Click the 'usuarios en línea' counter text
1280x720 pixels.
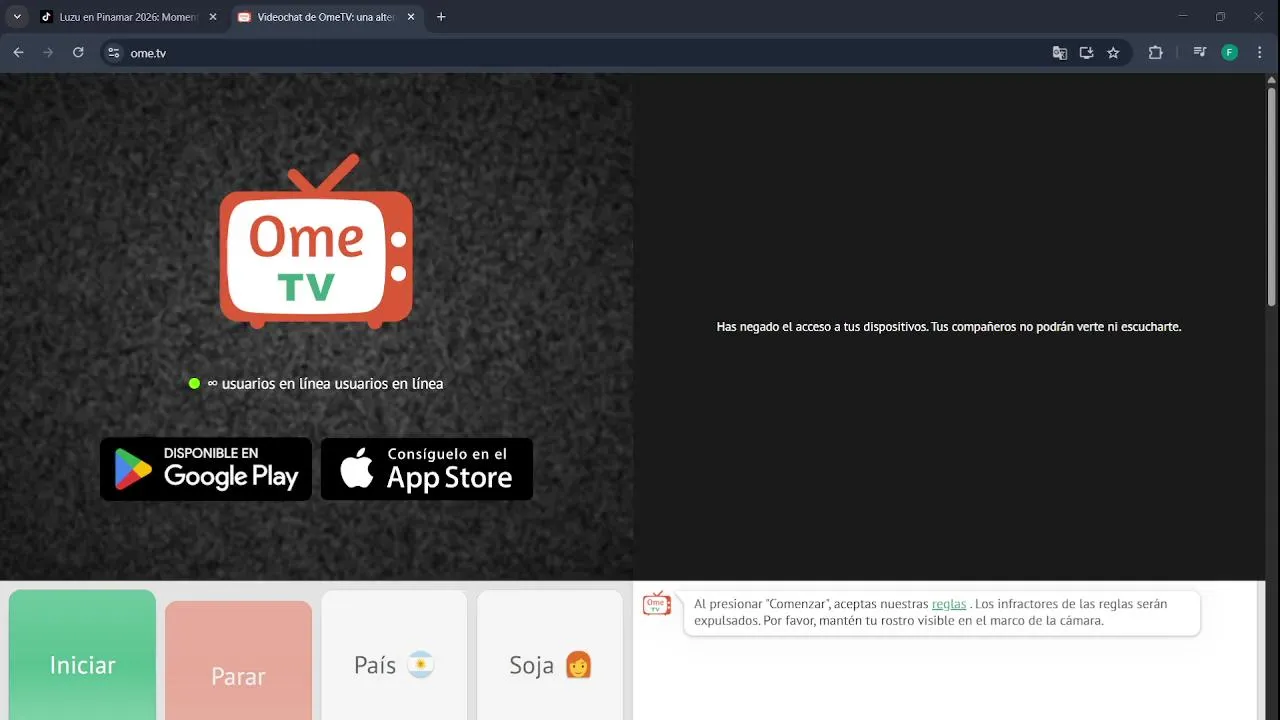(325, 383)
